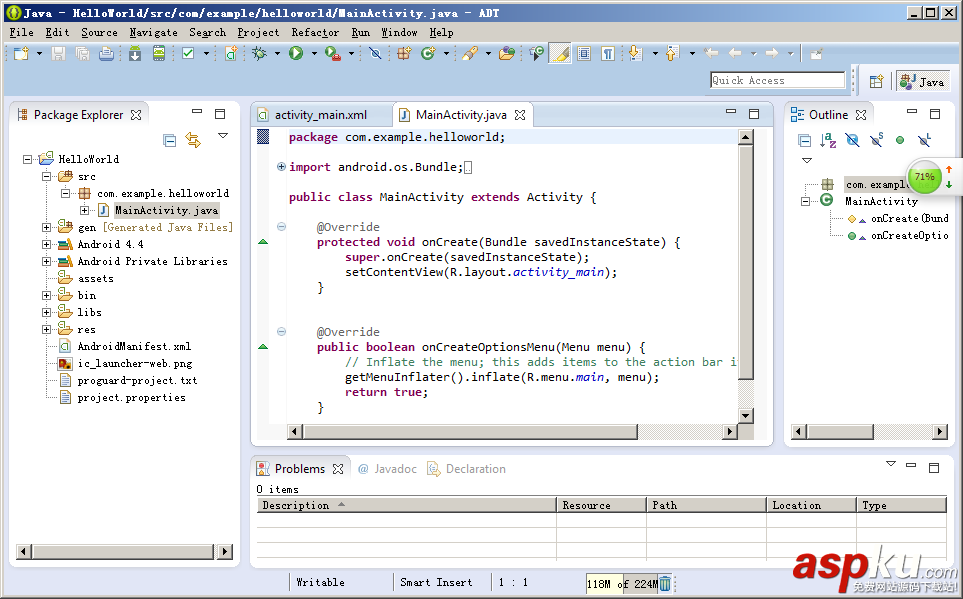The width and height of the screenshot is (963, 599).
Task: Select the Java perspective button
Action: click(x=922, y=82)
